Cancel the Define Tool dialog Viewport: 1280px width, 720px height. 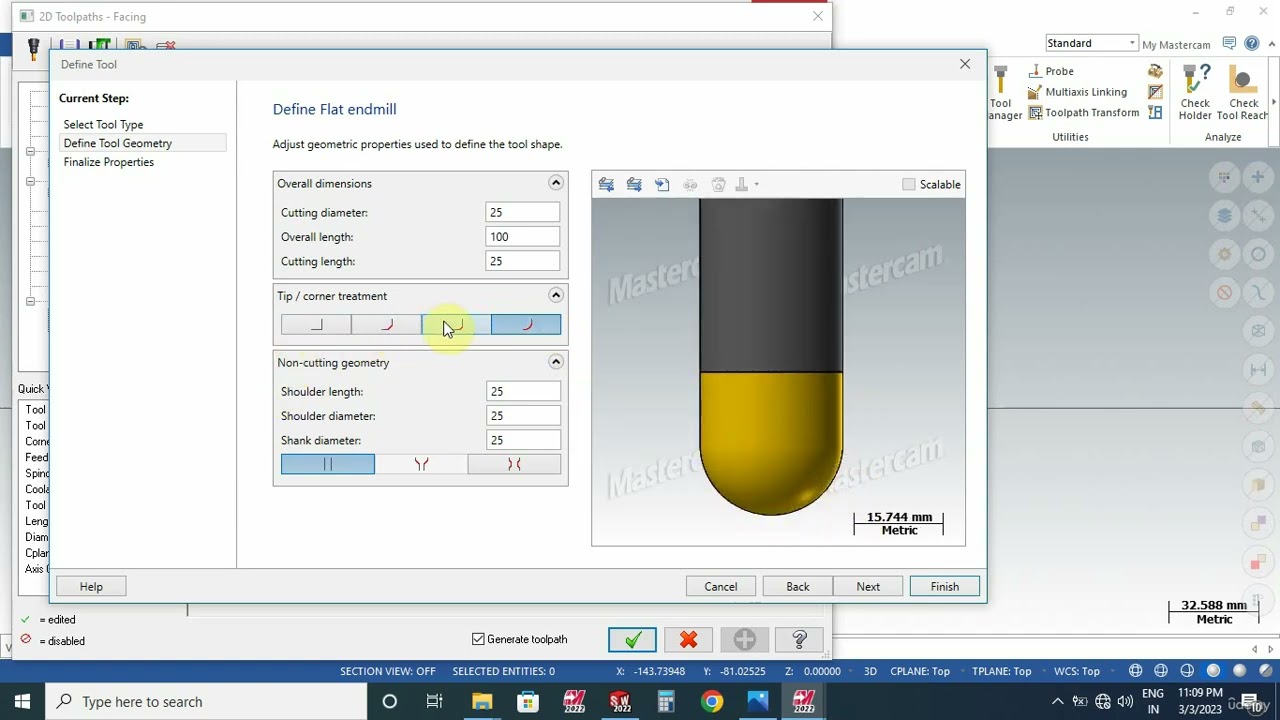(x=720, y=587)
